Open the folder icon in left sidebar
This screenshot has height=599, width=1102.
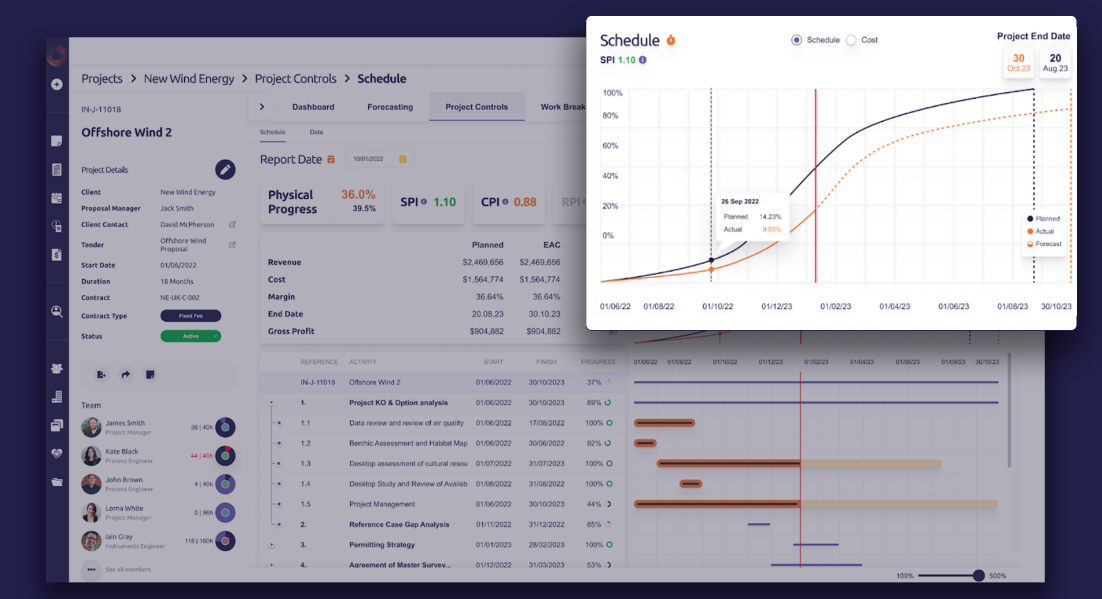point(57,482)
